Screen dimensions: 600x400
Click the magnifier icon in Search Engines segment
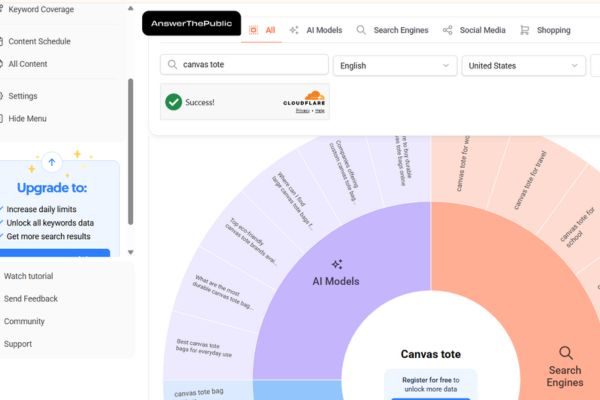(x=566, y=353)
